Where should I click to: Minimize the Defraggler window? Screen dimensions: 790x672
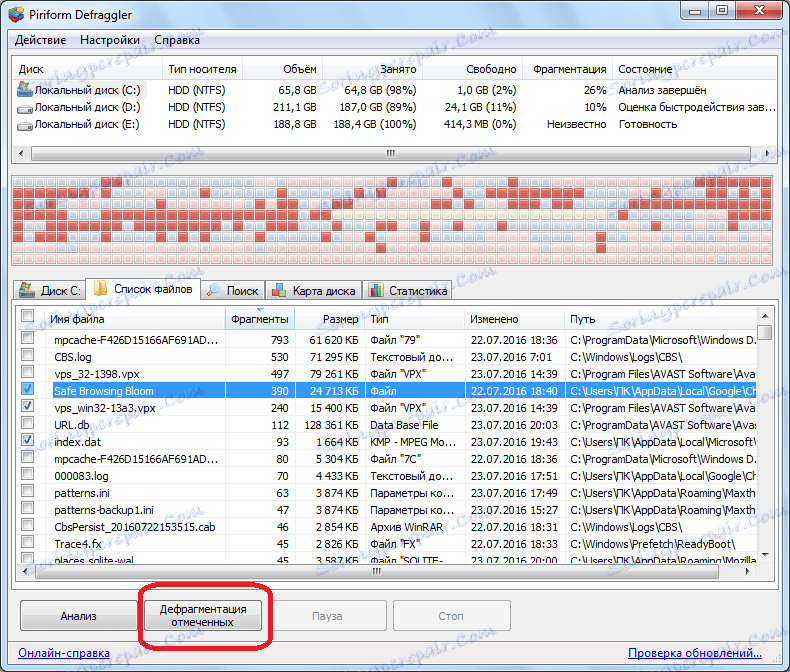coord(694,11)
